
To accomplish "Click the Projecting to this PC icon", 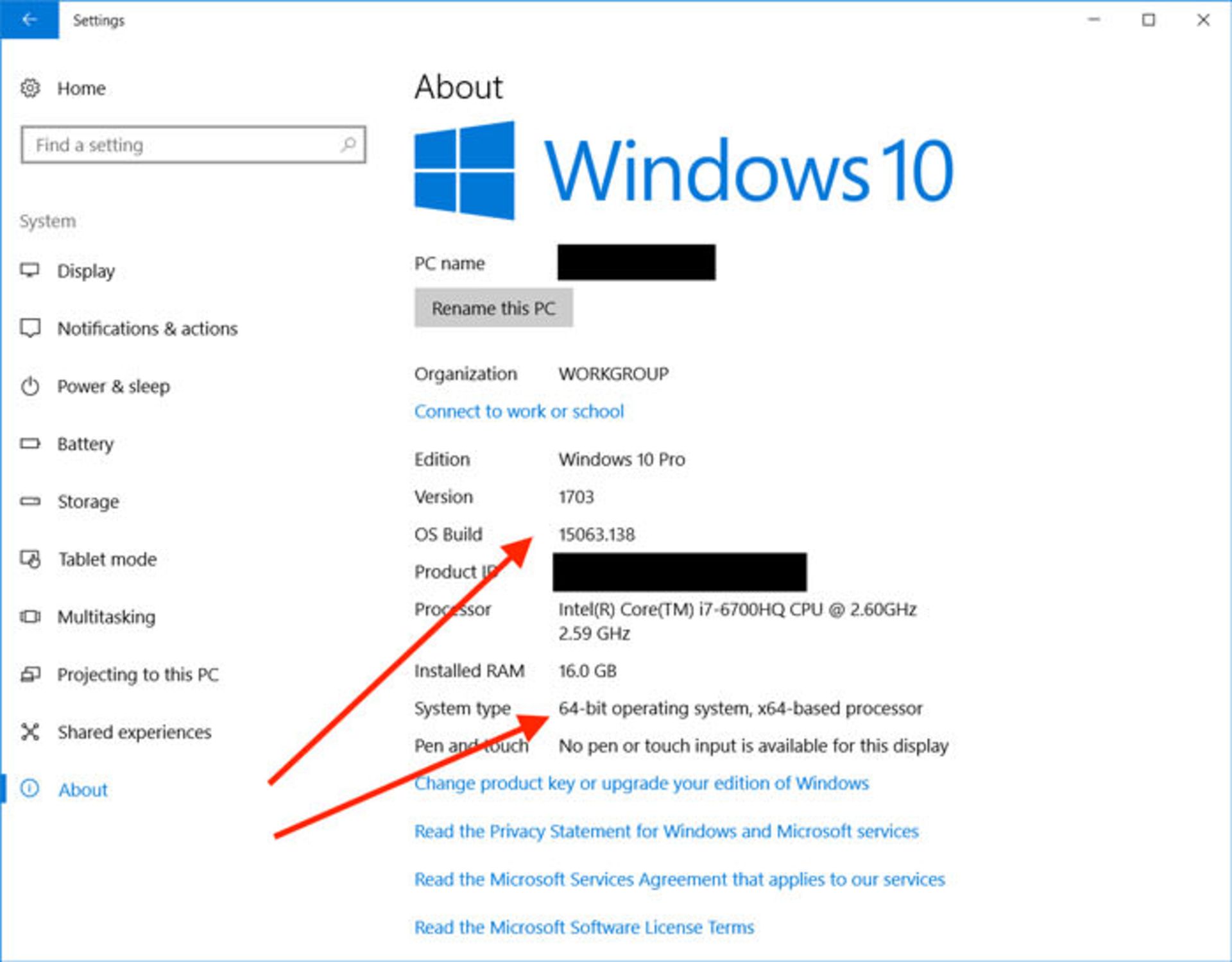I will 30,675.
